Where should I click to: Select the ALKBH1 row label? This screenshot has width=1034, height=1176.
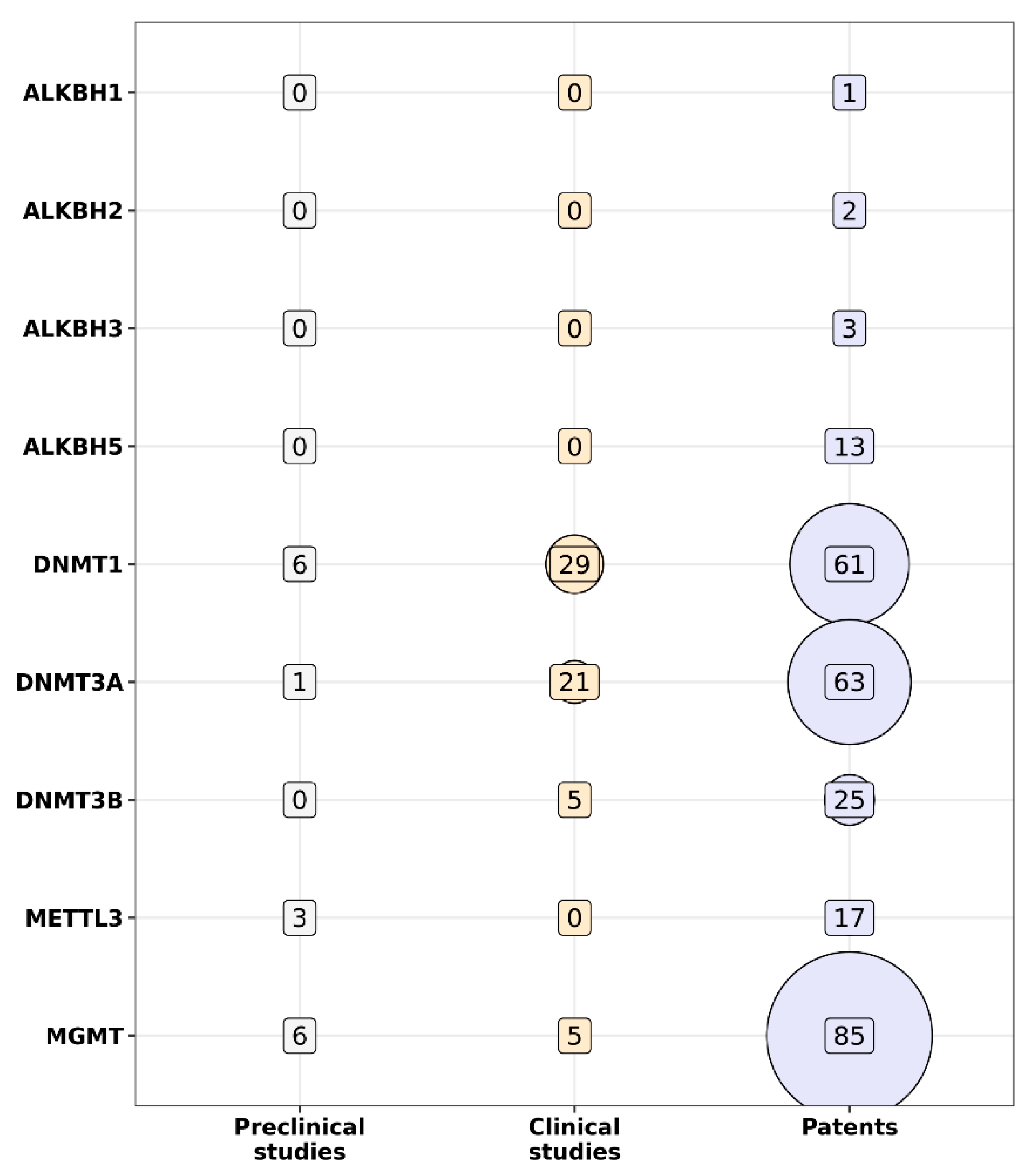coord(72,93)
